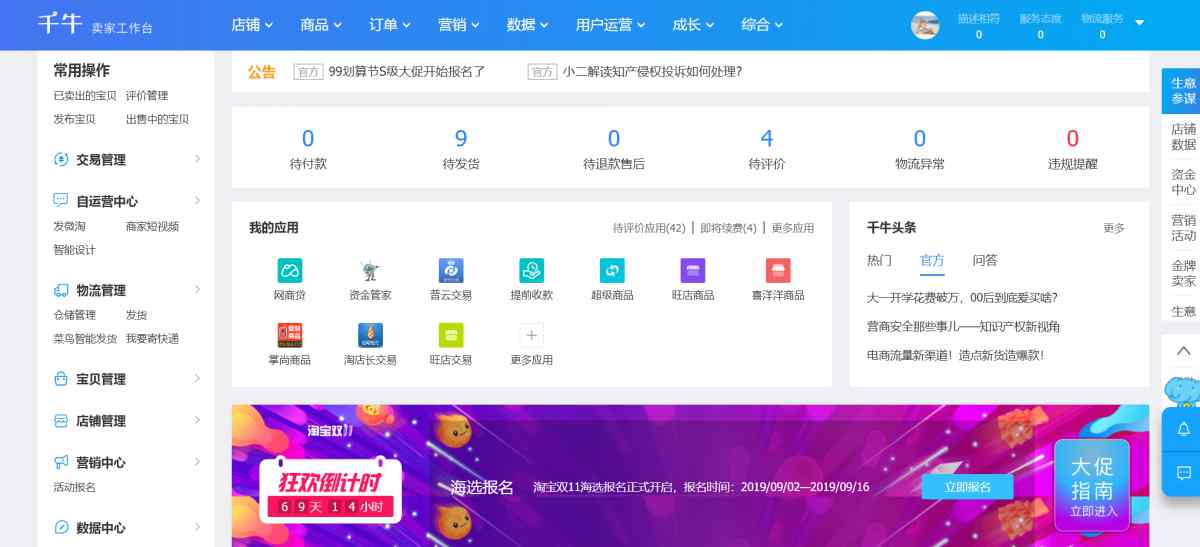This screenshot has height=547, width=1200.
Task: Expand the header score dropdown arrow
Action: (x=1139, y=23)
